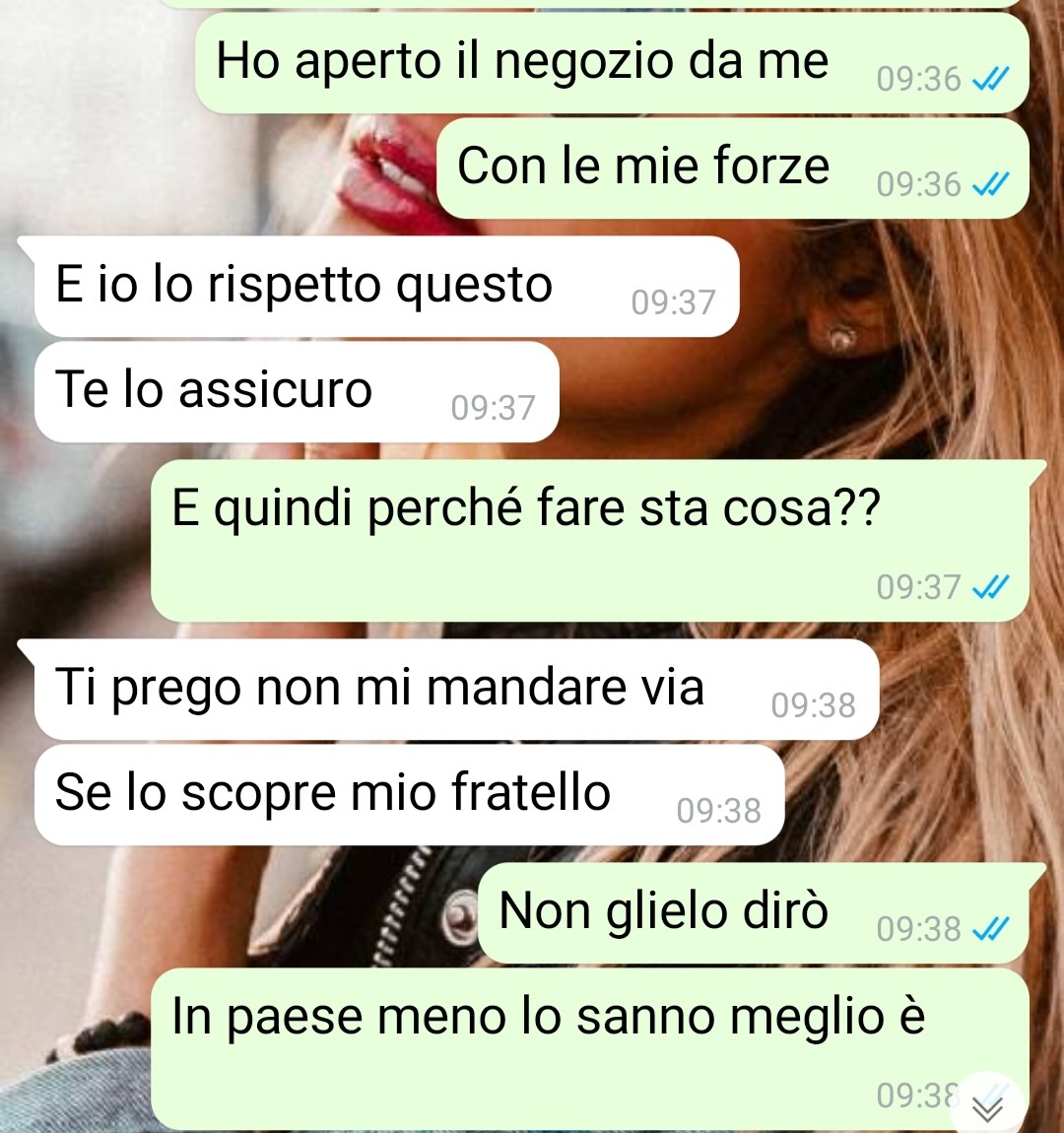Select the bubble 'Te lo assicuro'
The image size is (1064, 1133).
pos(297,392)
